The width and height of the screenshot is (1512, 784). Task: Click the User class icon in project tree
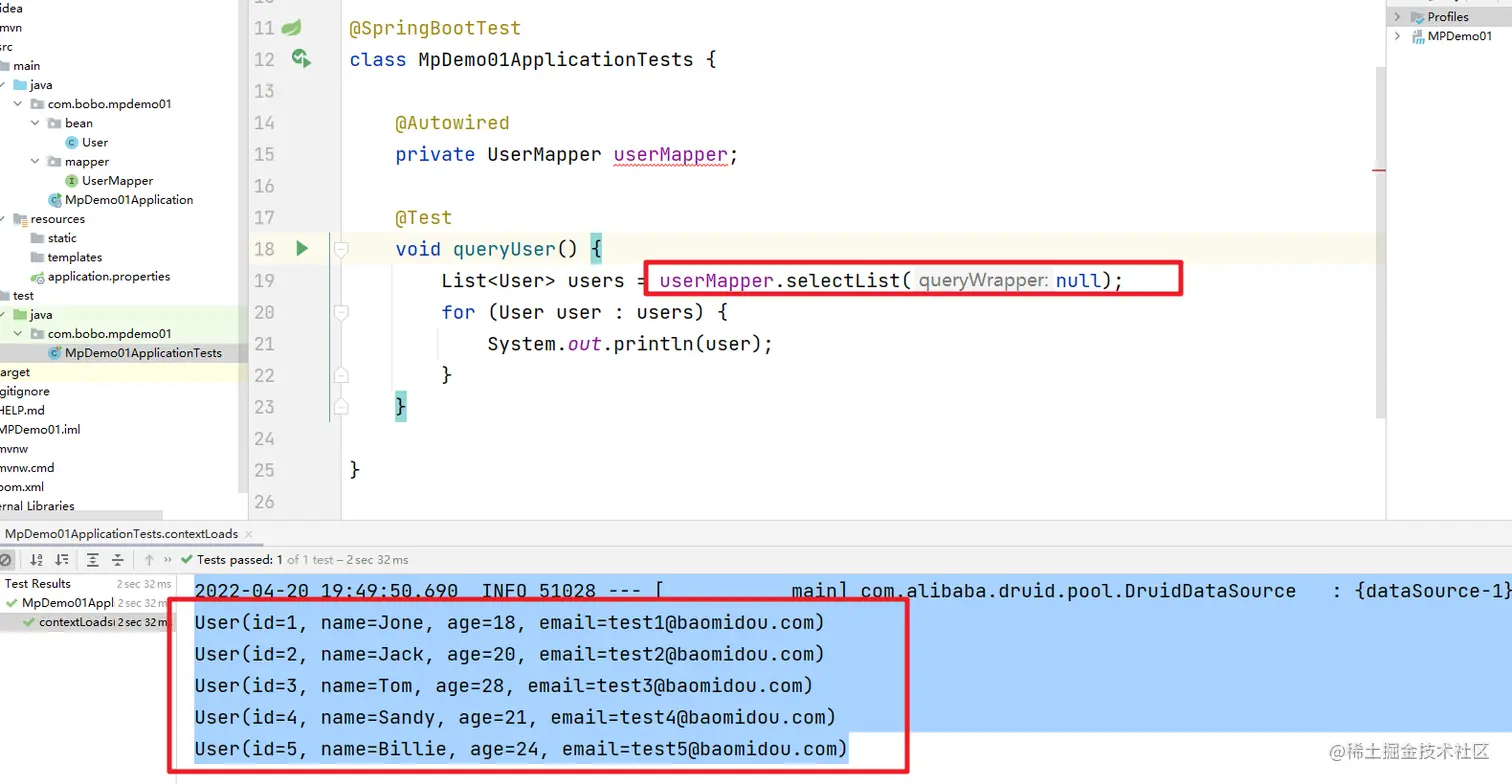[71, 143]
